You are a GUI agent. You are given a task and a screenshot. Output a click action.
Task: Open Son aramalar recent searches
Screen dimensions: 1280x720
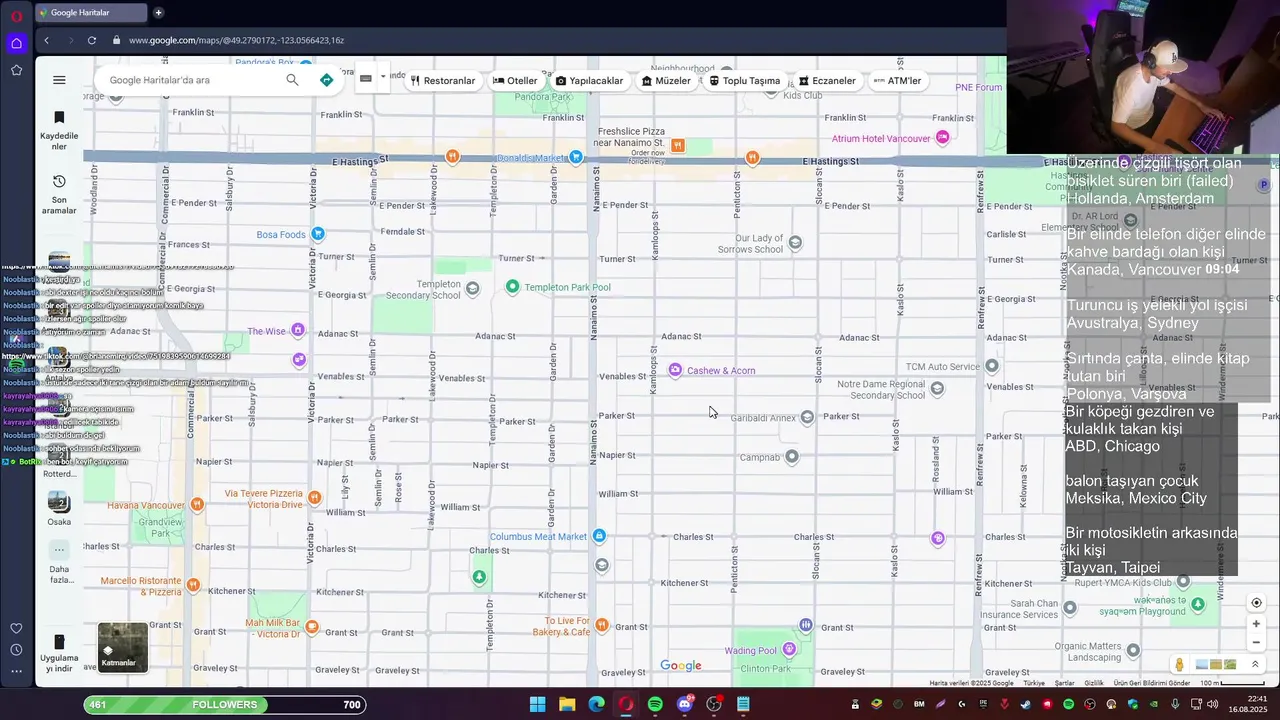59,194
